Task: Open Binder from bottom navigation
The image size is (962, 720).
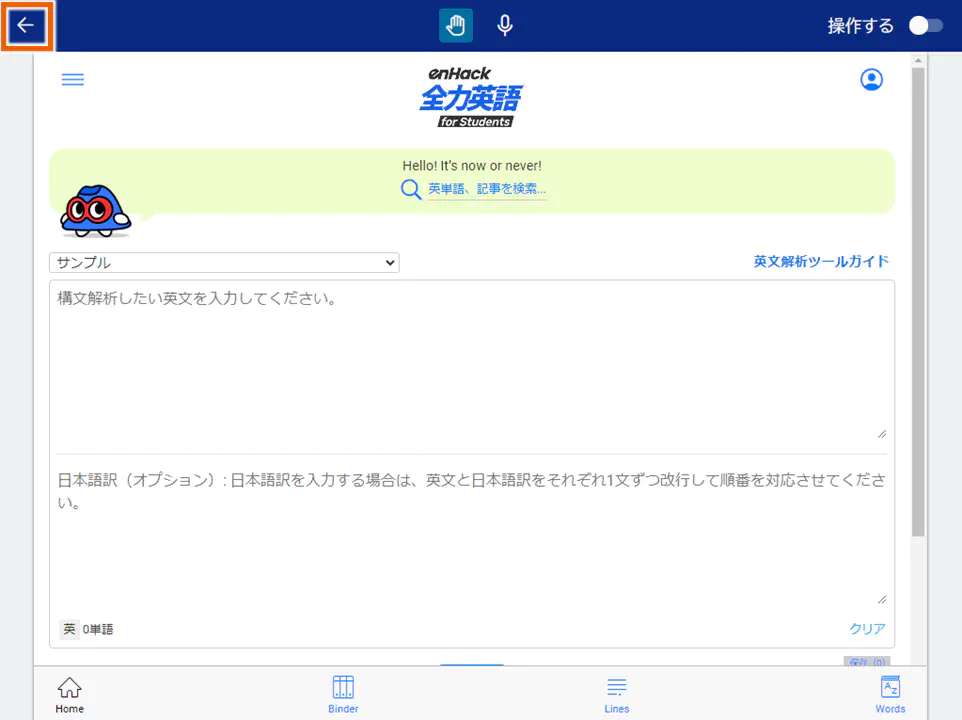Action: click(343, 693)
